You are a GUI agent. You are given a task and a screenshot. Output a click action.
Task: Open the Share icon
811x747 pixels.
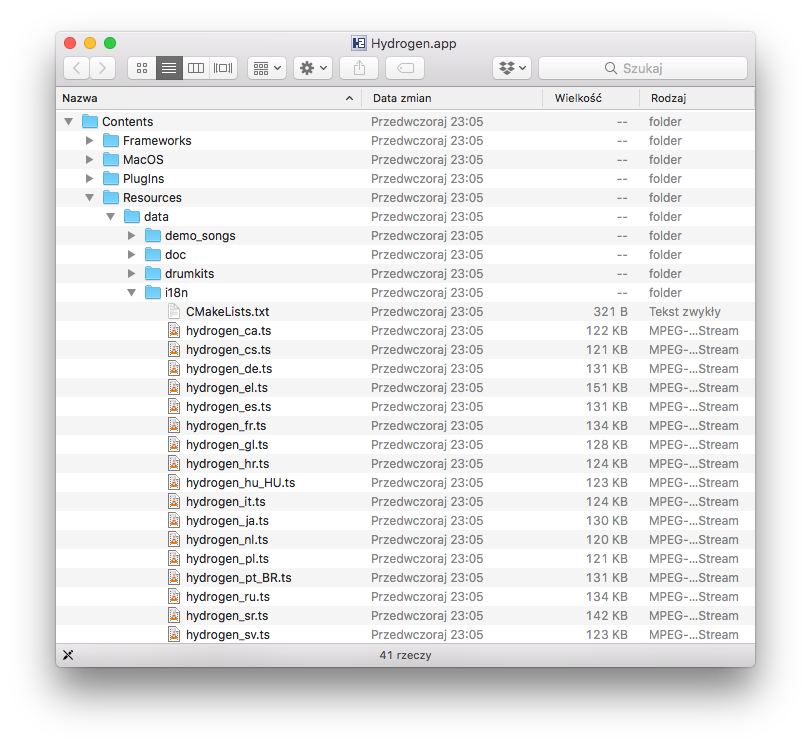coord(358,68)
